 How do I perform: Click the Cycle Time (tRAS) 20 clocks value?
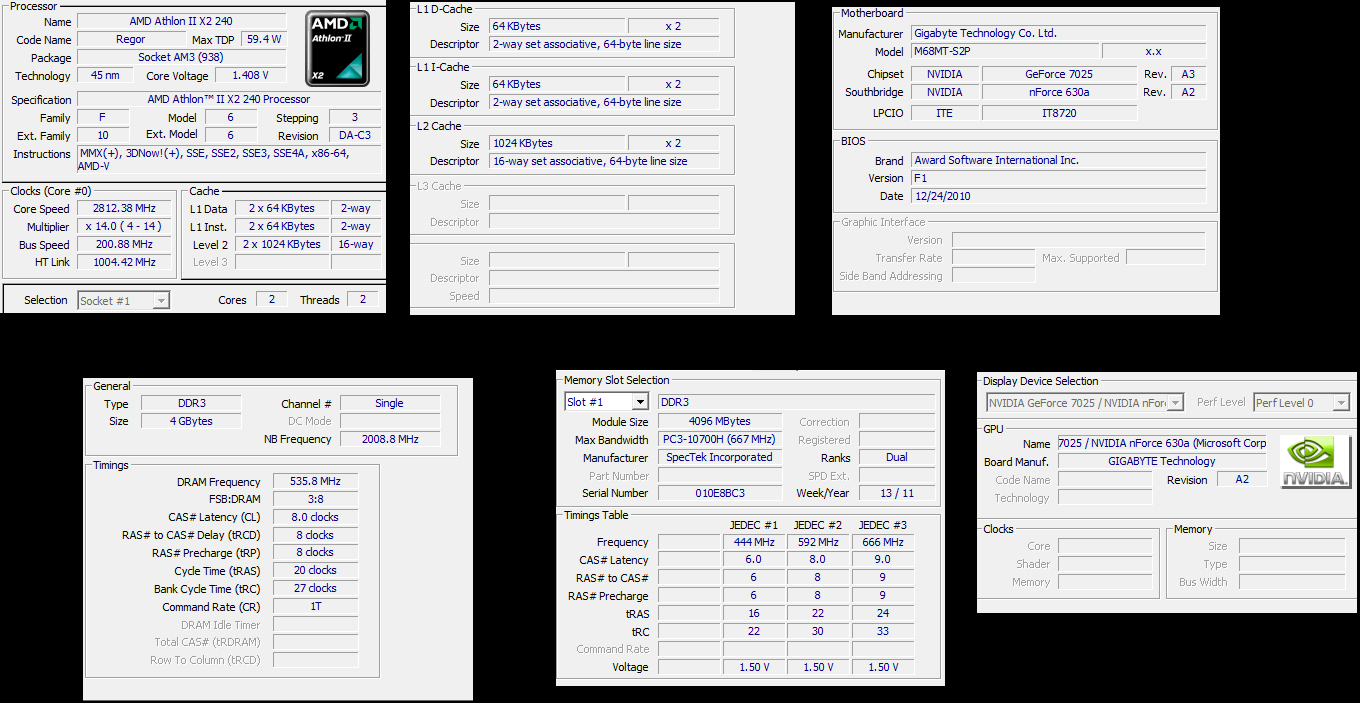(x=315, y=570)
